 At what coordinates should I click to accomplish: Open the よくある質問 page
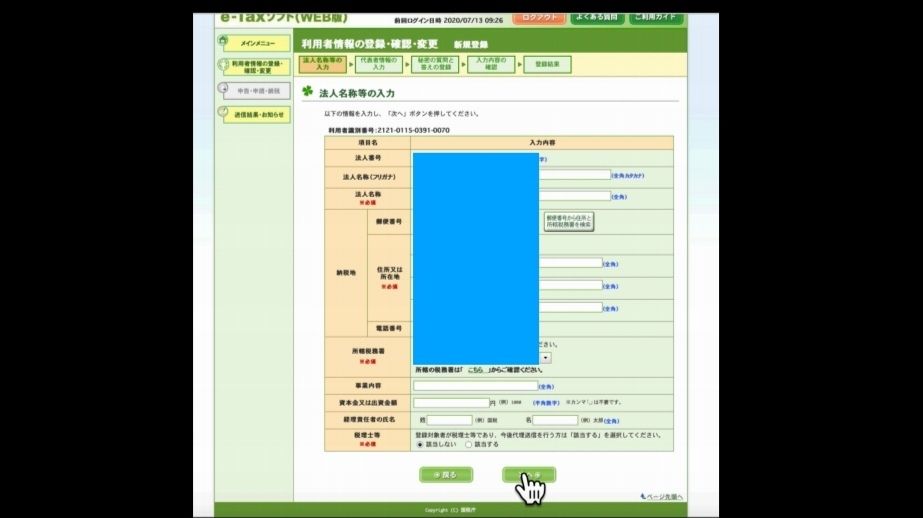pos(597,17)
